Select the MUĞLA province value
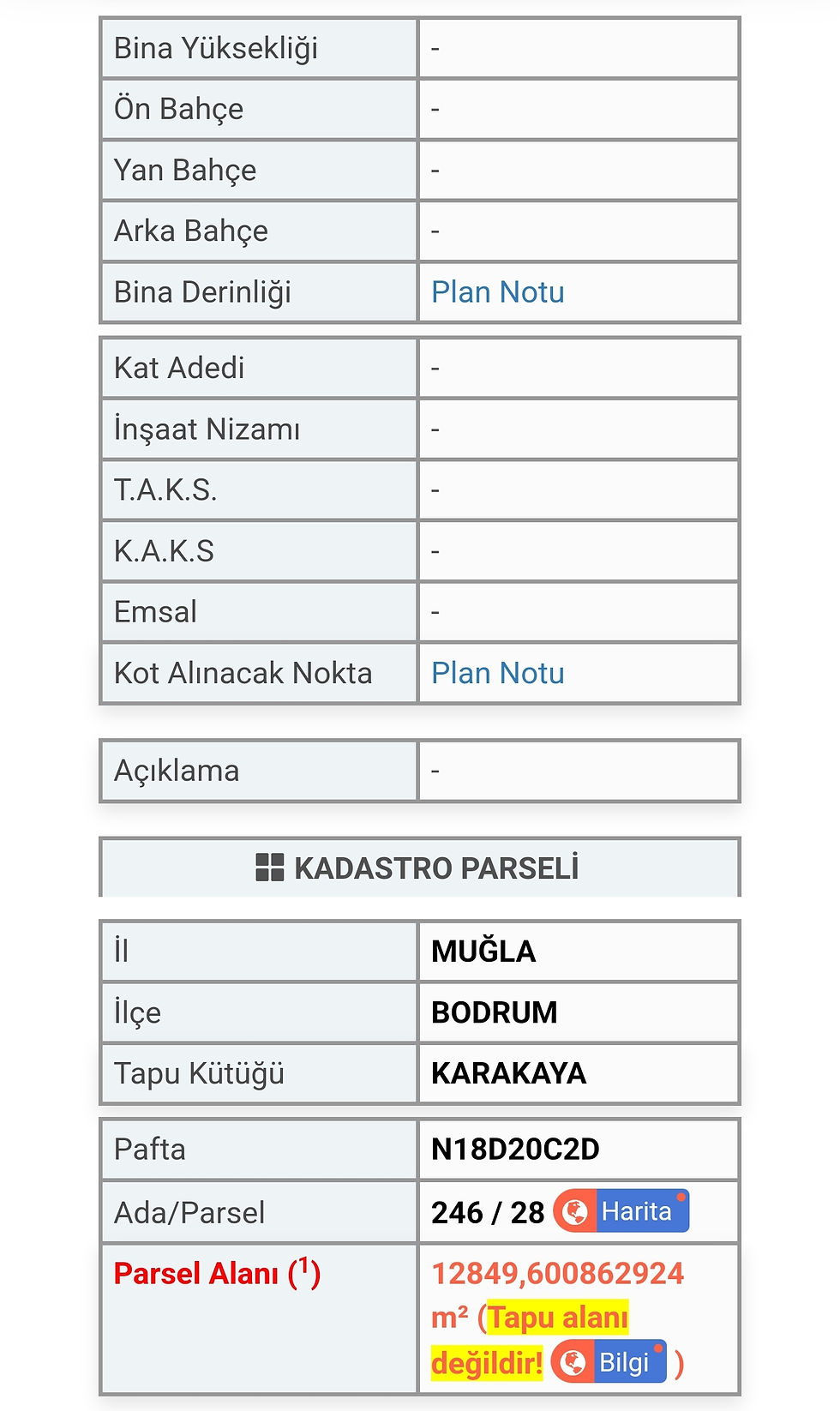The height and width of the screenshot is (1411, 840). click(483, 951)
